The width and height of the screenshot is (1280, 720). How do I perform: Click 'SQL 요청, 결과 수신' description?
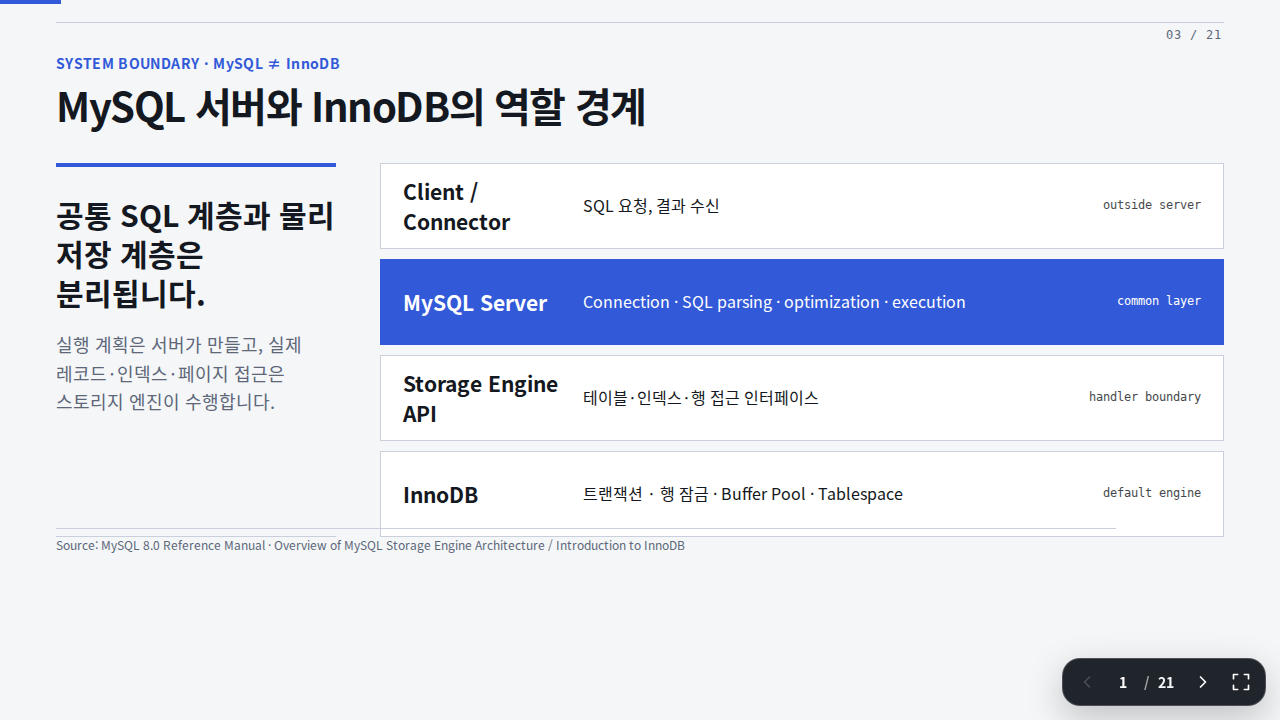(x=651, y=206)
